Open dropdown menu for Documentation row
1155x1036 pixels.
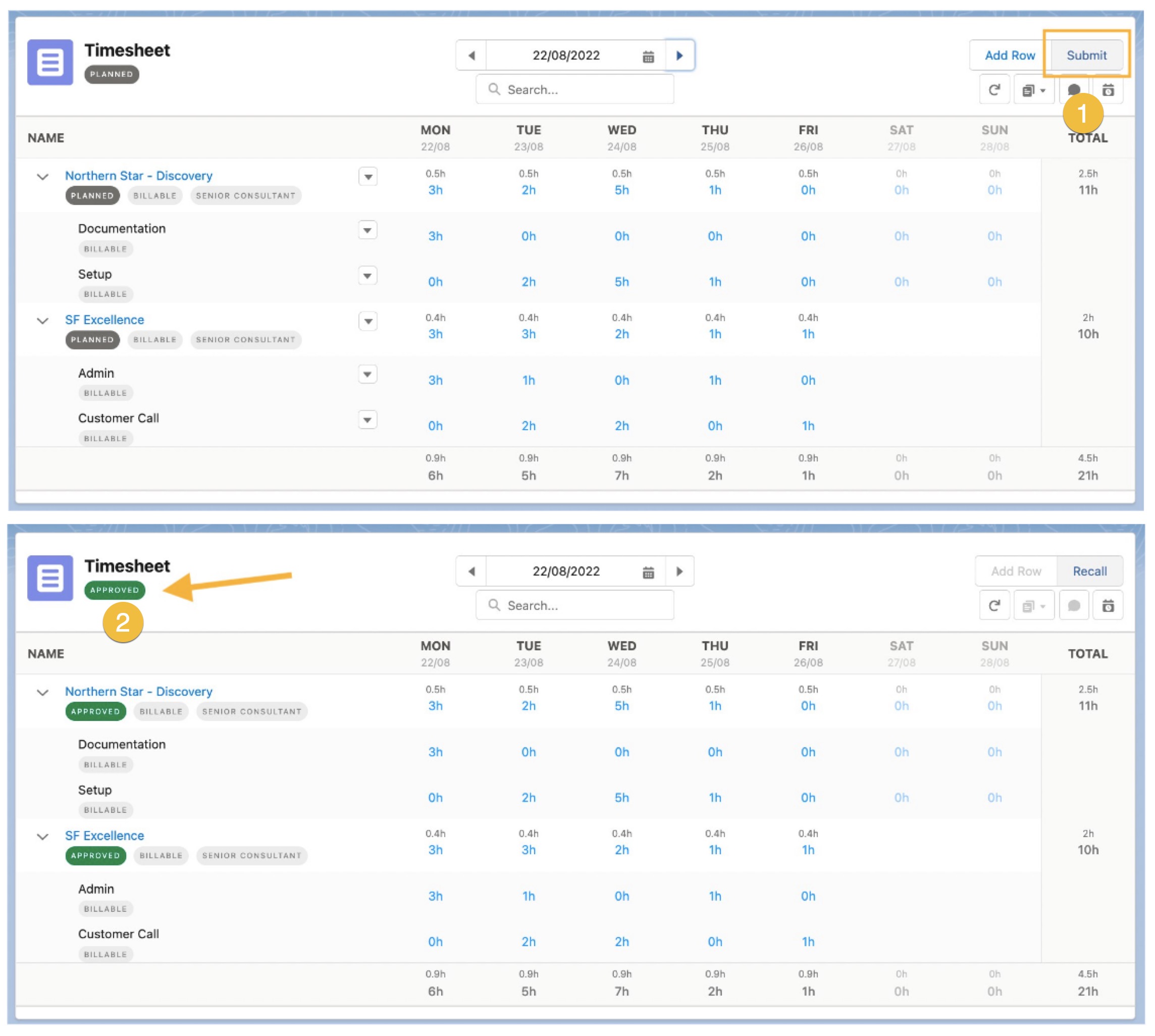(x=367, y=230)
